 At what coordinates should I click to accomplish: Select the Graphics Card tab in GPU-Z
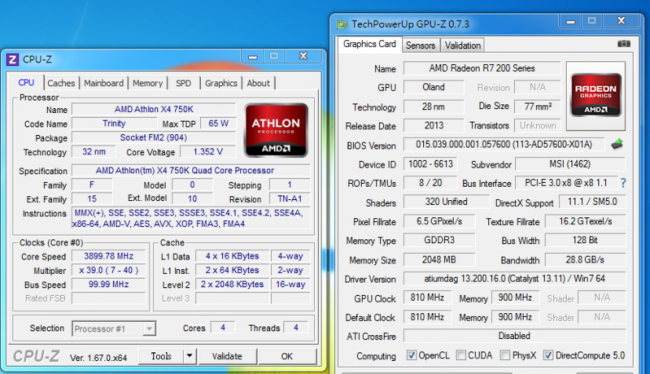coord(369,44)
